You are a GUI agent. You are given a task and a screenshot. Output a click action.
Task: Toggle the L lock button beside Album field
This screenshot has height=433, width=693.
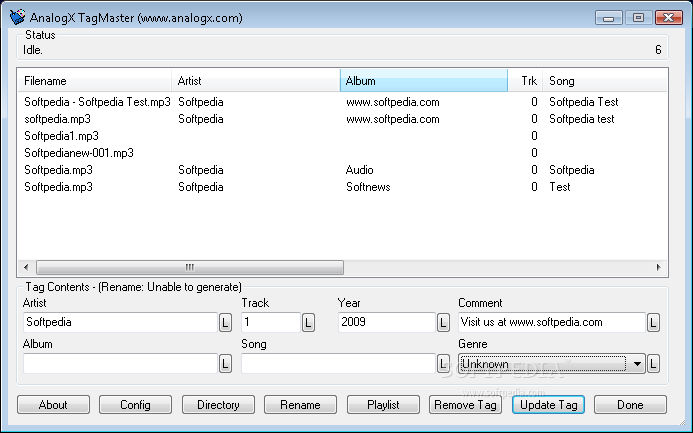225,364
